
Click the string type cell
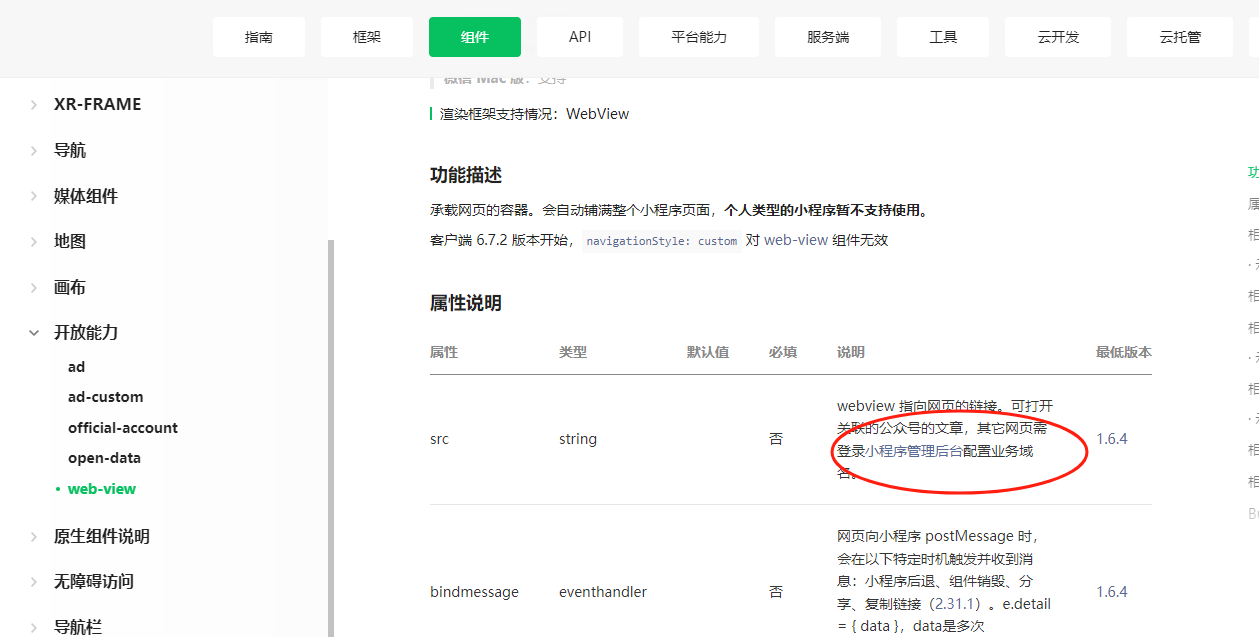click(x=578, y=439)
